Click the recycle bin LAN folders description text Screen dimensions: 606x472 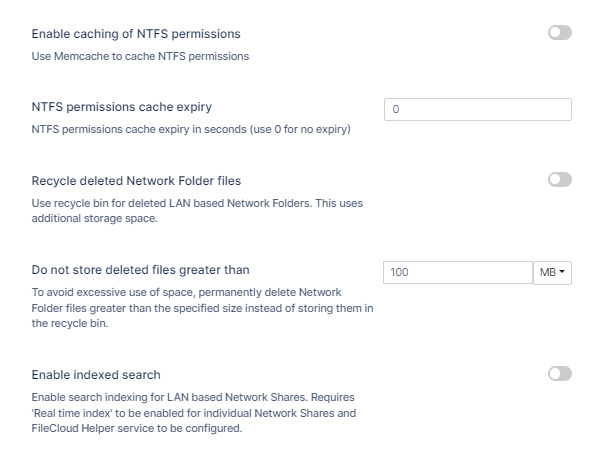click(197, 203)
